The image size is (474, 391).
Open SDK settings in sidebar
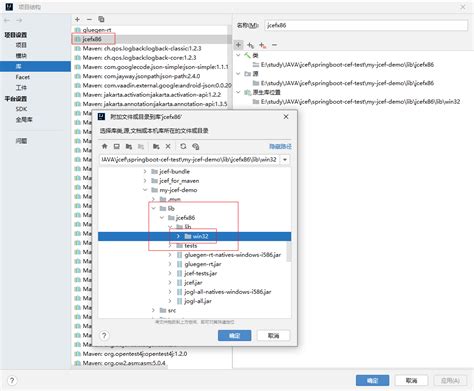click(21, 109)
